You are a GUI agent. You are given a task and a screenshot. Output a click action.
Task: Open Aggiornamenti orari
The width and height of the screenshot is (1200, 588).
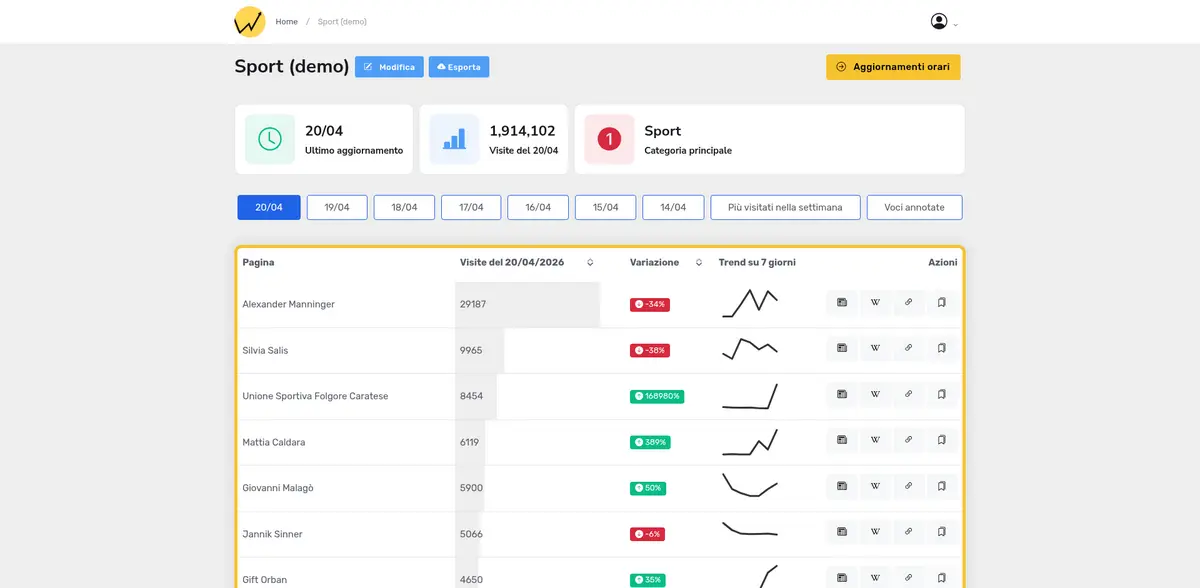point(893,67)
